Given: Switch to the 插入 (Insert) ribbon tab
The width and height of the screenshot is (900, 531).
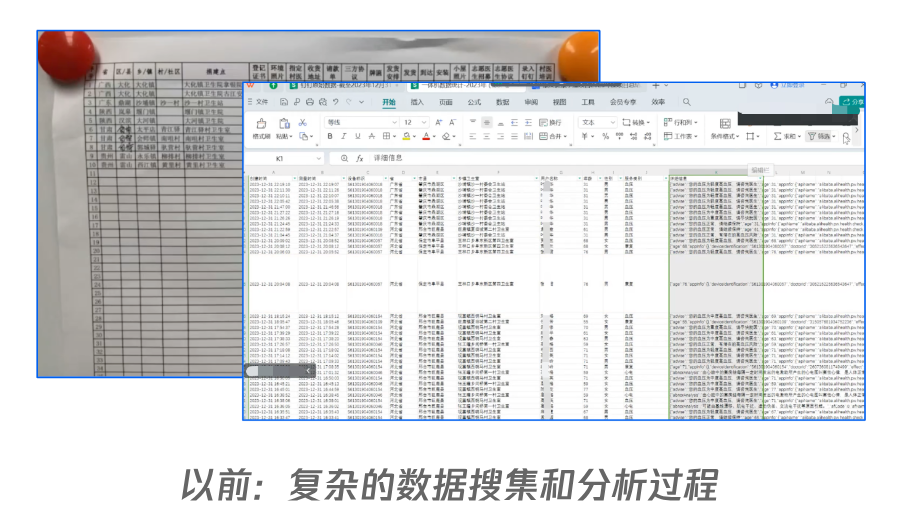Looking at the screenshot, I should pos(417,102).
